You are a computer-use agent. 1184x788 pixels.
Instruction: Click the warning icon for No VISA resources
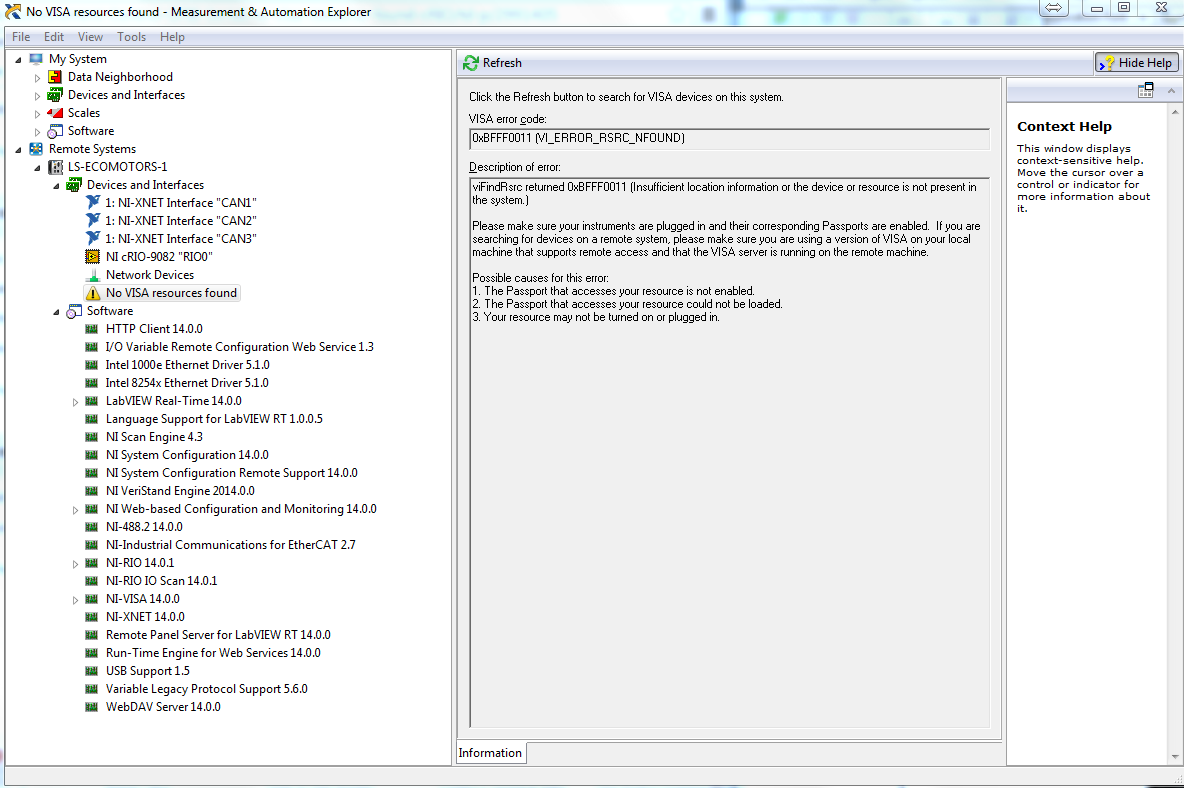coord(93,293)
